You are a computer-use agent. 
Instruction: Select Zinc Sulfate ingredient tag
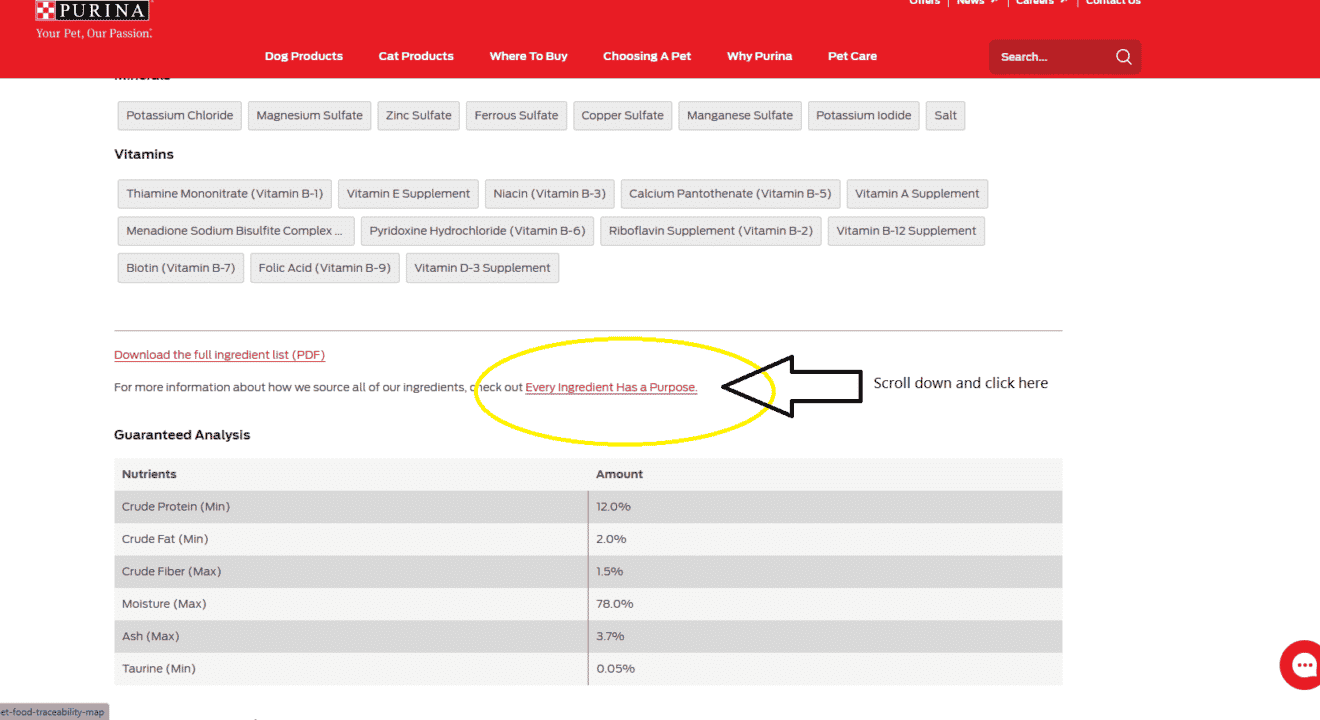click(419, 115)
